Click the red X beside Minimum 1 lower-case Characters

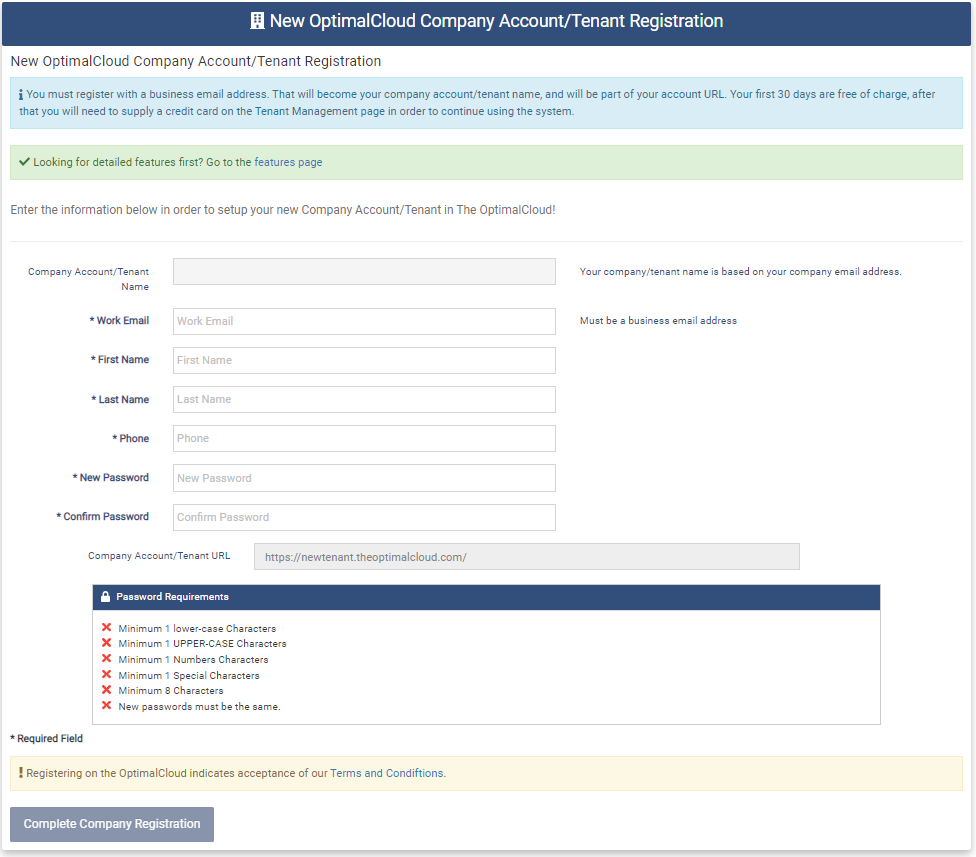(106, 627)
